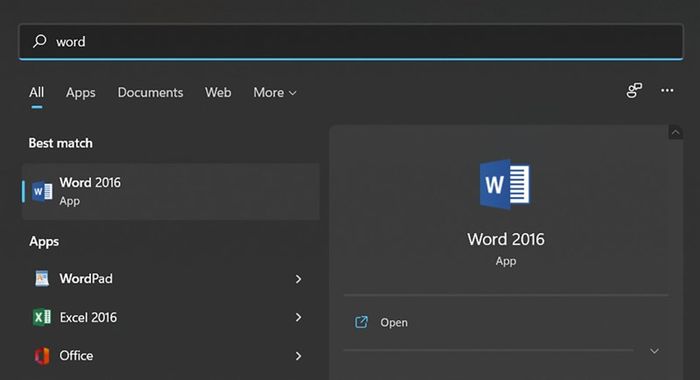This screenshot has height=380, width=700.
Task: Open the search feedback/people icon
Action: (634, 91)
